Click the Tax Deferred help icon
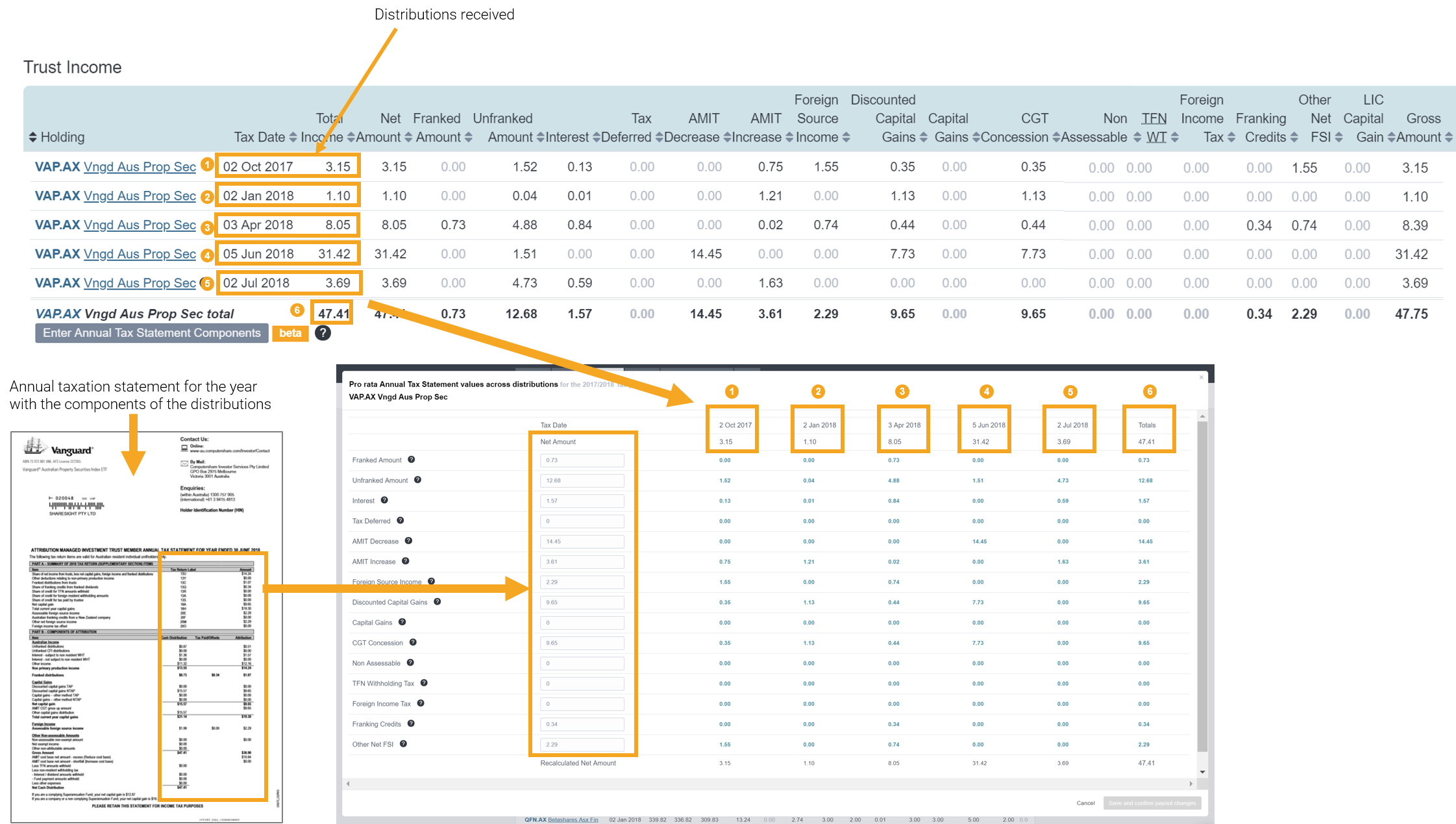This screenshot has height=824, width=1456. (x=400, y=521)
